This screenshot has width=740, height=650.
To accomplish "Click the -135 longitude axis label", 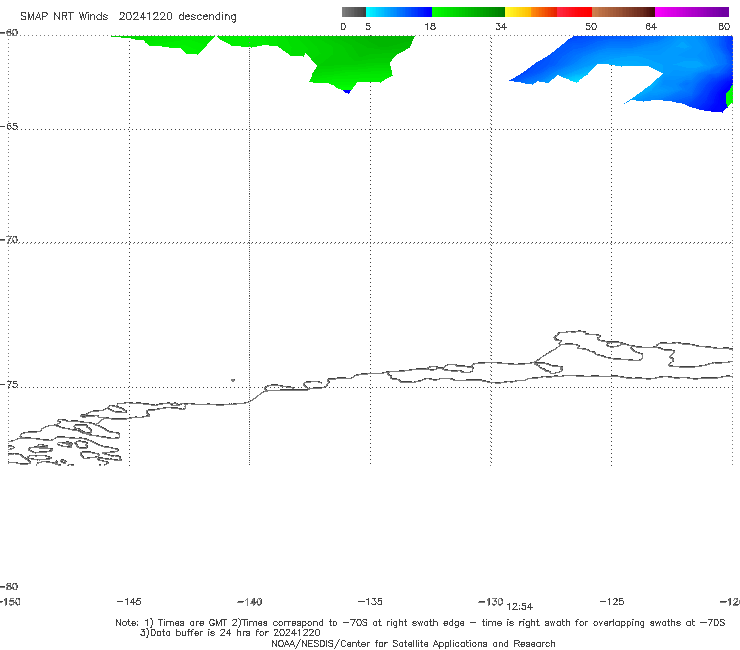I will pyautogui.click(x=370, y=602).
